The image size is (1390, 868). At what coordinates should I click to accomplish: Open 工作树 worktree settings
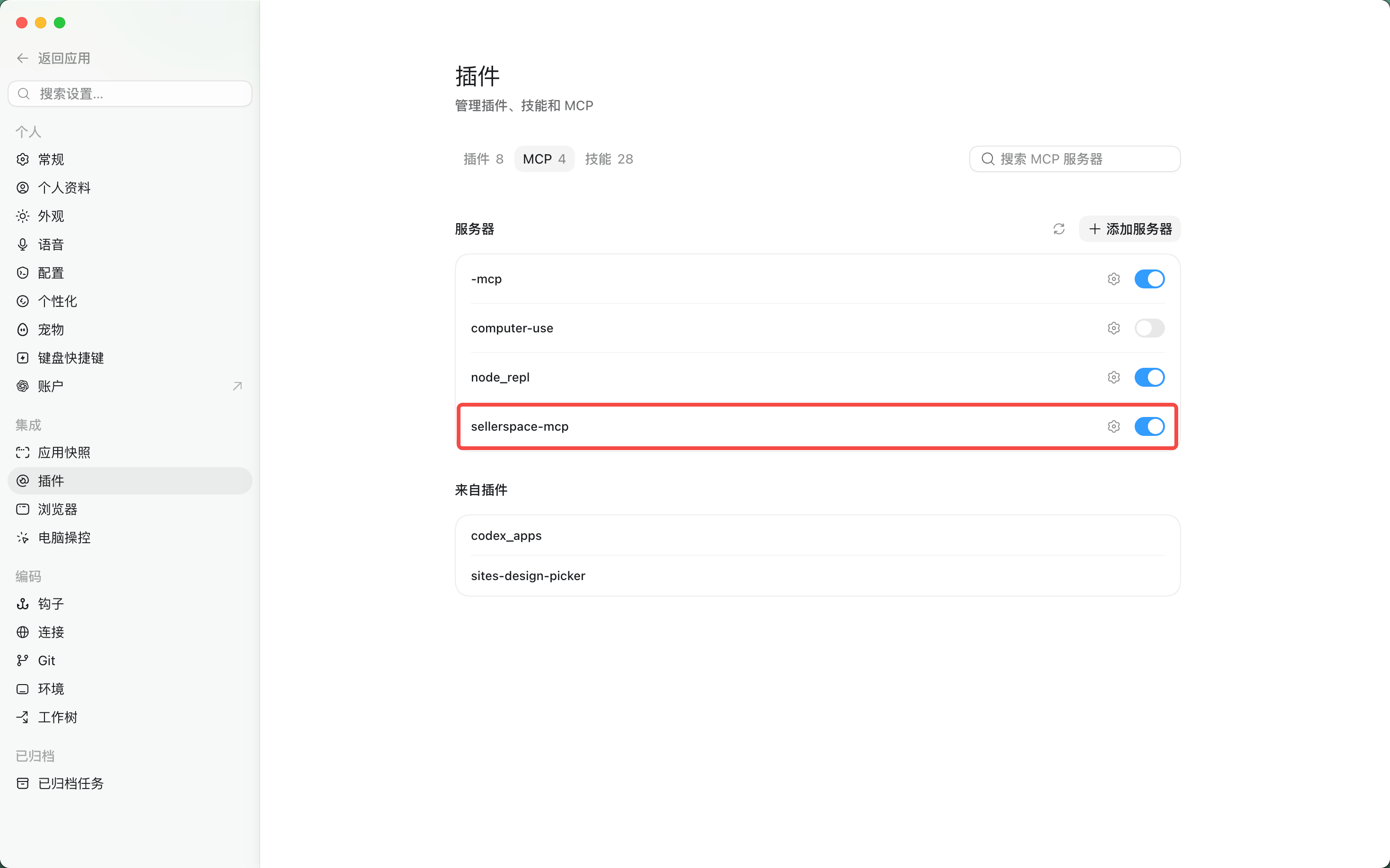click(x=130, y=717)
